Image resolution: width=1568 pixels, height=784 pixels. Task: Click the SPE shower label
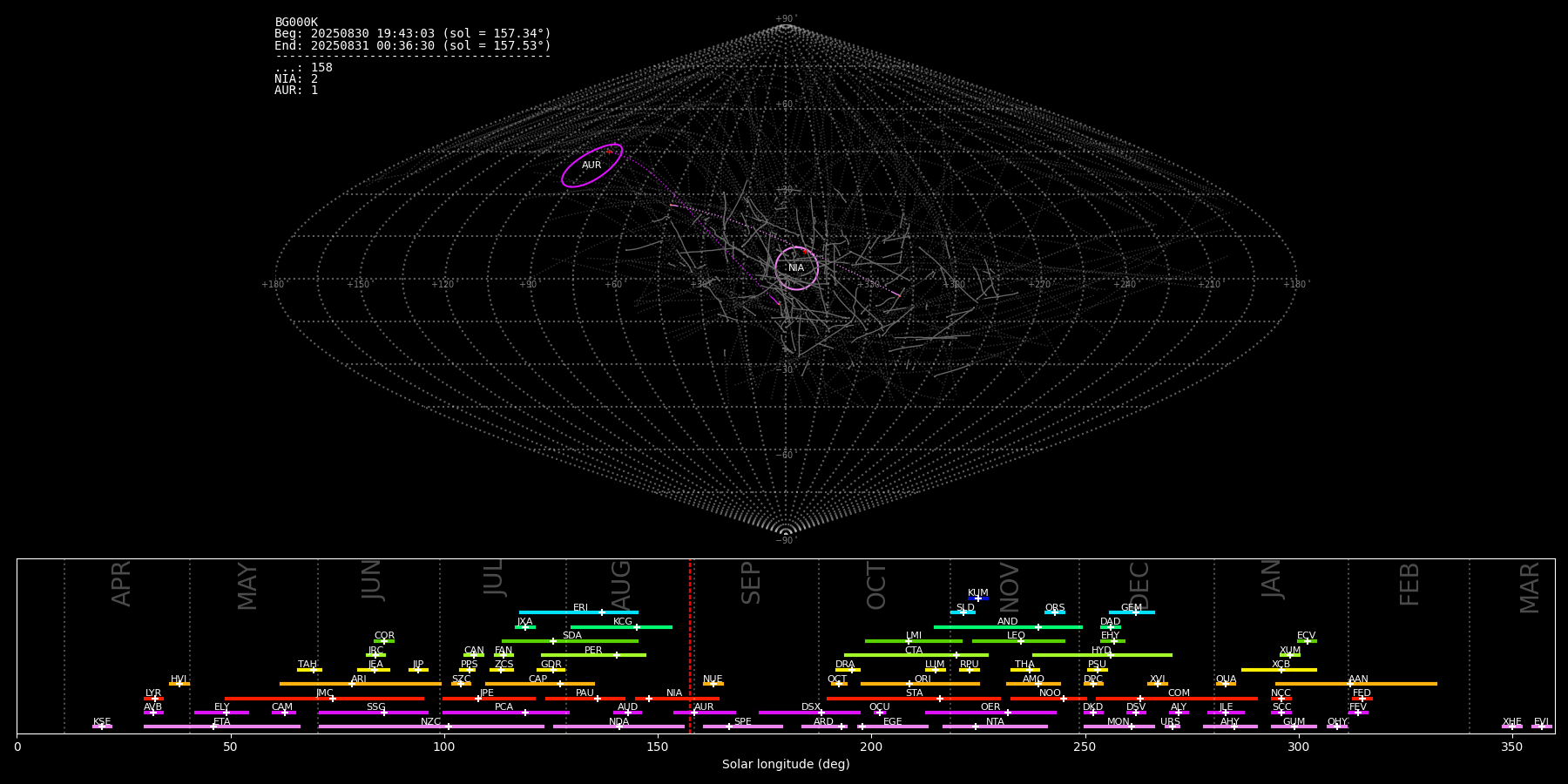click(x=742, y=722)
